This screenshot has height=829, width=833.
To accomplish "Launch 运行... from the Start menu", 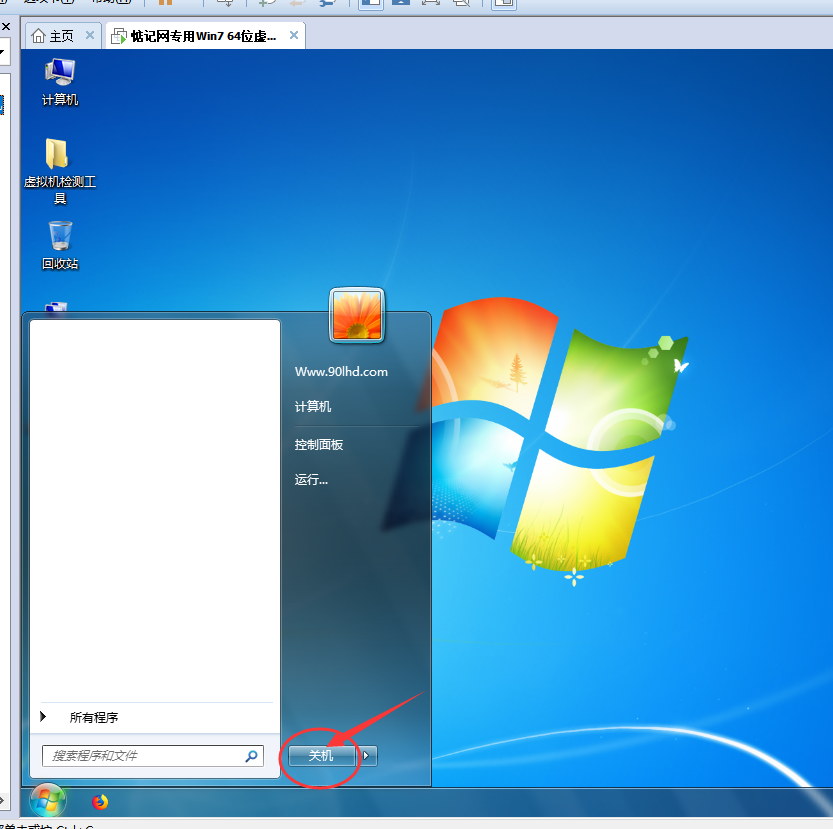I will [x=311, y=480].
